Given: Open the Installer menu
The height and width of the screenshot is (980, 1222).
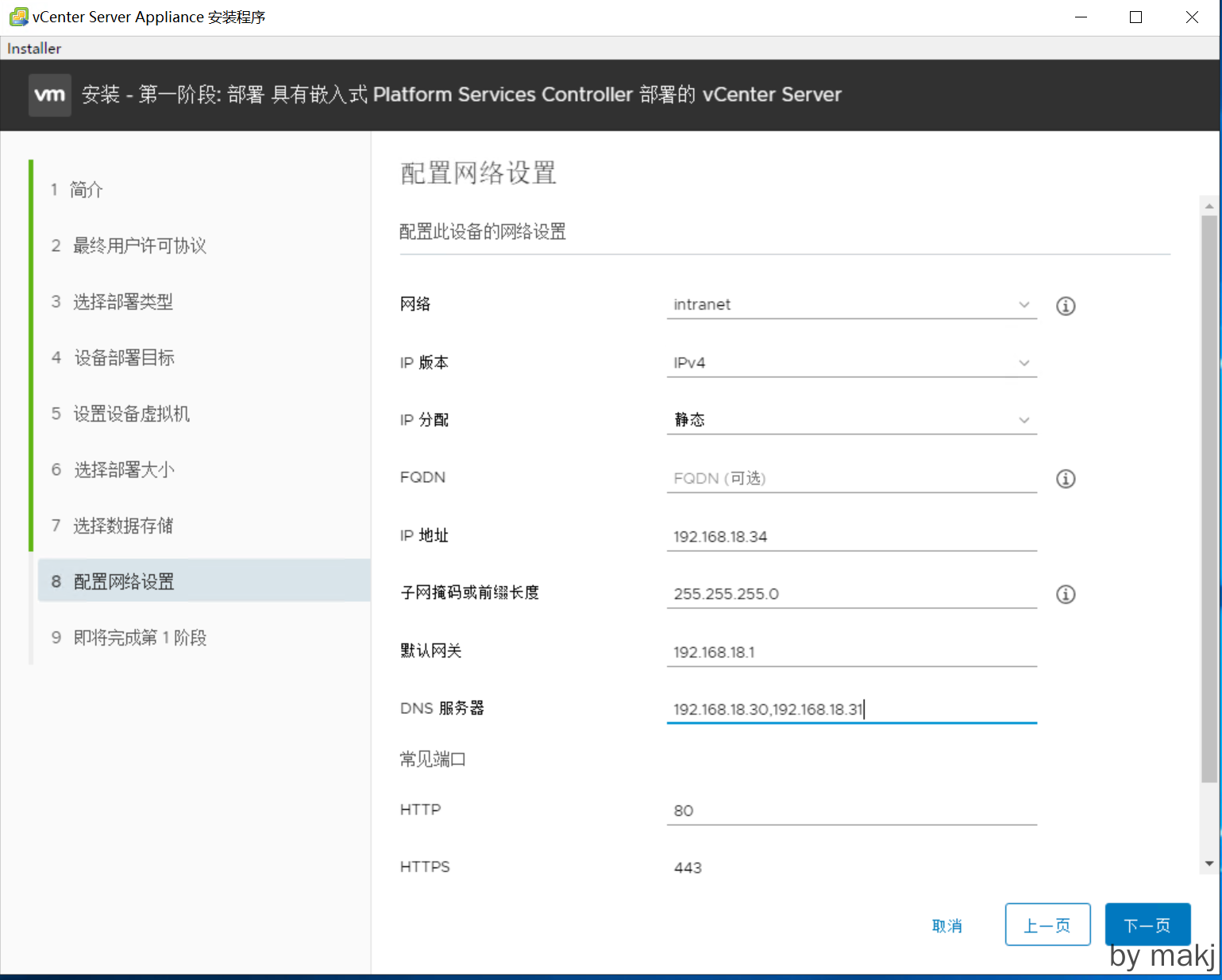Looking at the screenshot, I should pos(34,48).
